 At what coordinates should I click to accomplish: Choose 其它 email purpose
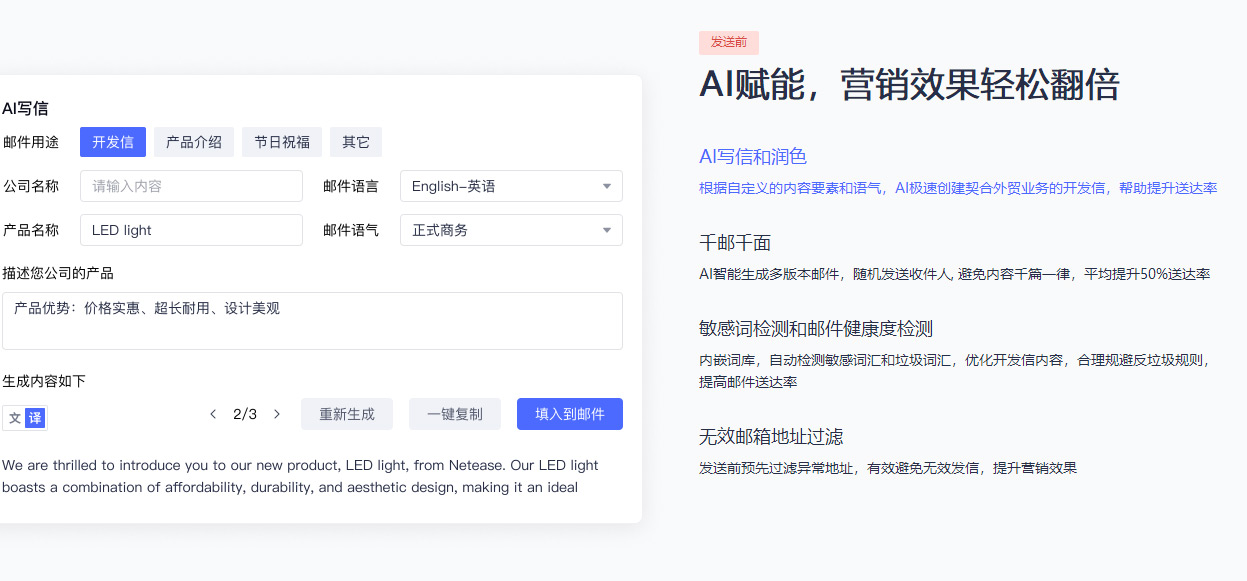[356, 142]
